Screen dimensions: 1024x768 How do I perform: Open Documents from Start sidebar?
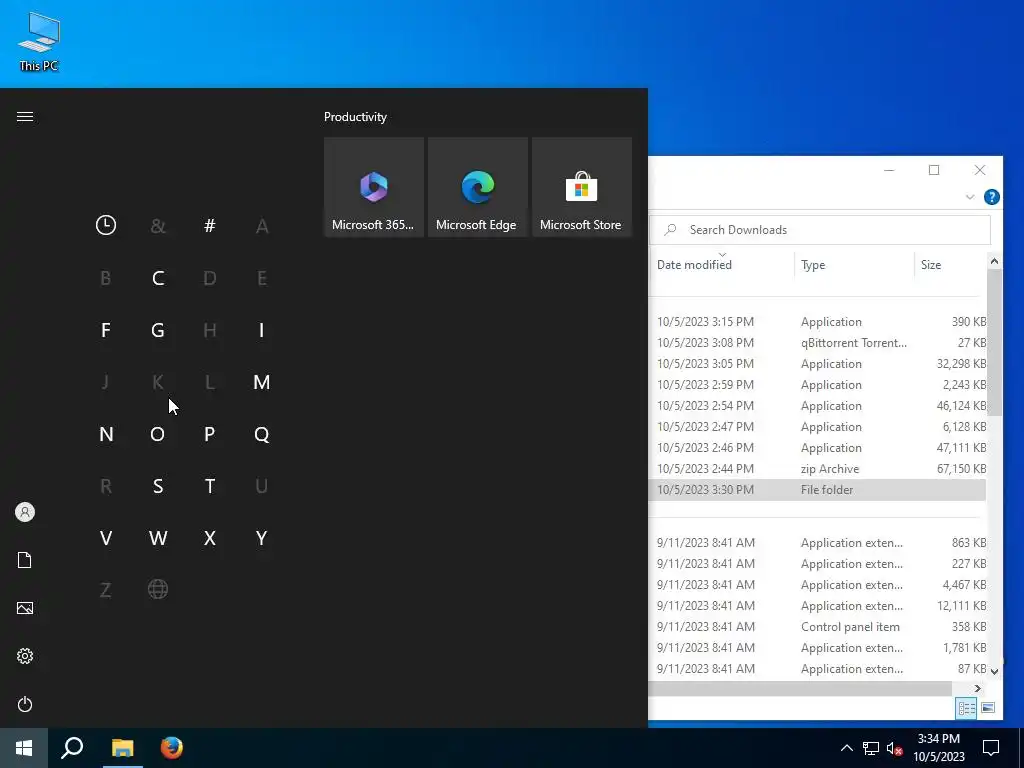tap(25, 560)
